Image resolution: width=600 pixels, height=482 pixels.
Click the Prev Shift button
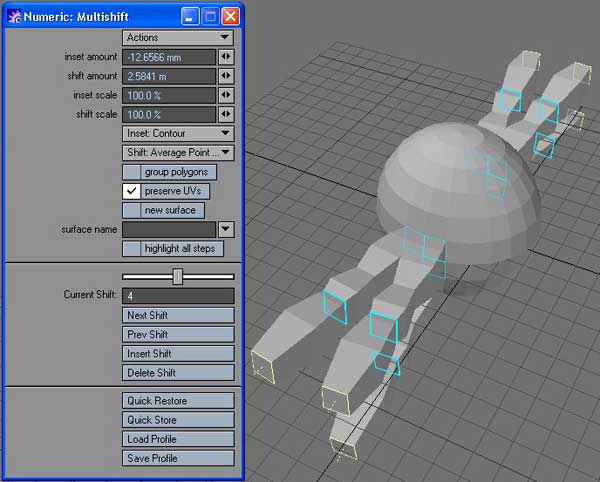coord(178,334)
